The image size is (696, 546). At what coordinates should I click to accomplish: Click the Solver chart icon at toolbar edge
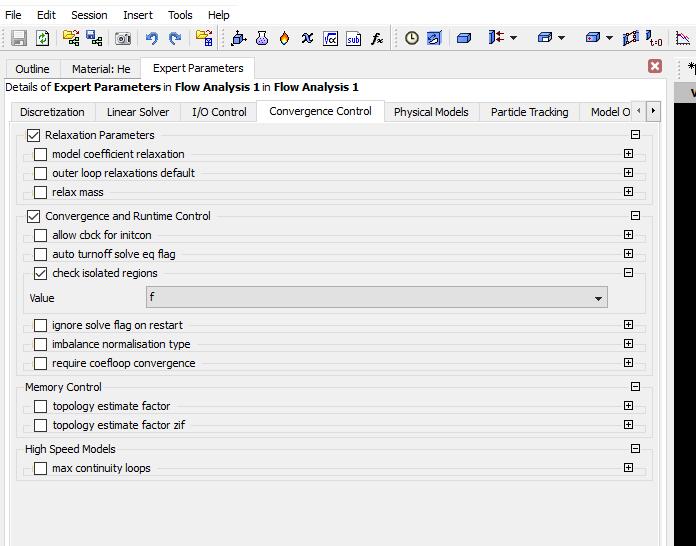[x=683, y=38]
